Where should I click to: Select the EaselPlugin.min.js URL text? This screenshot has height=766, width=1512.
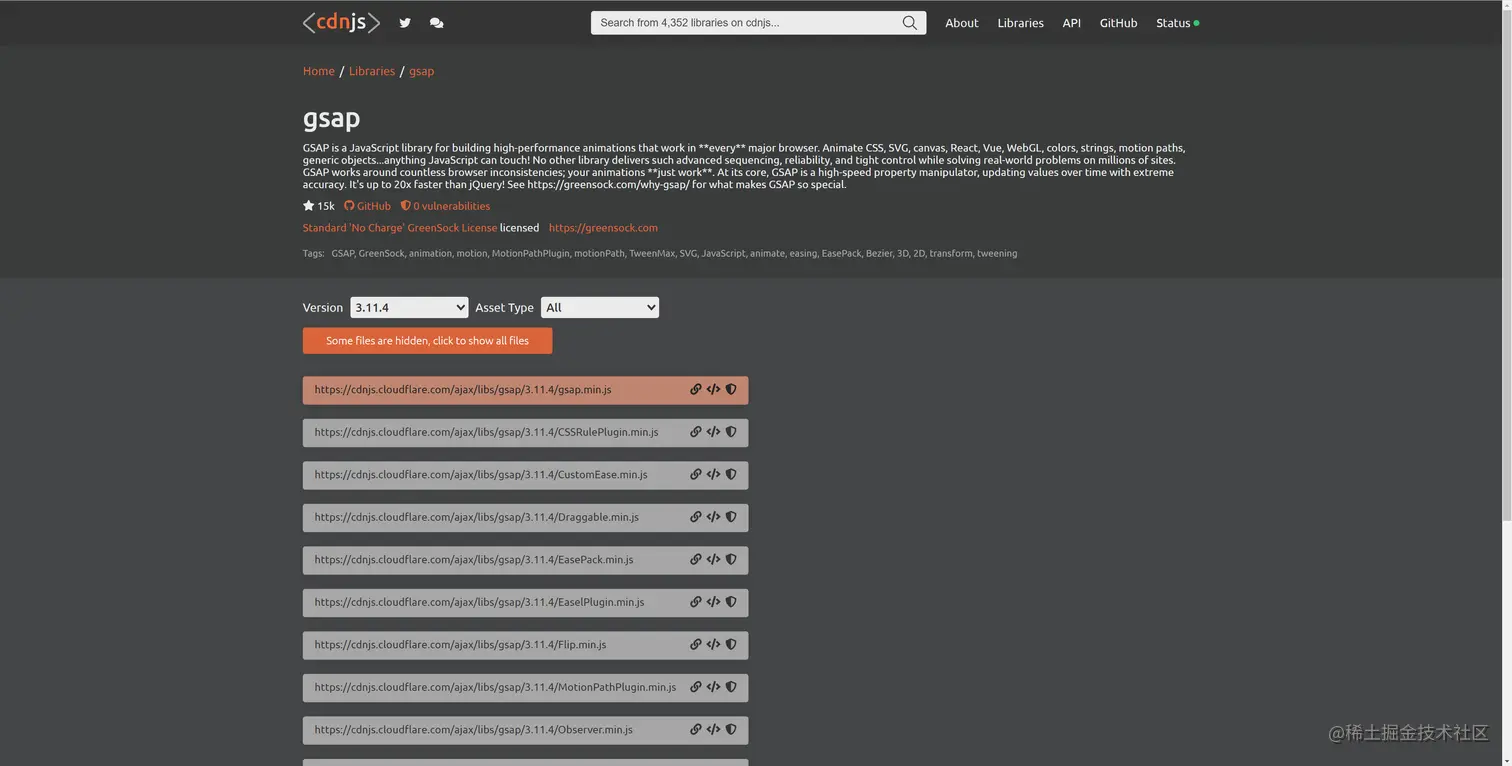click(x=479, y=602)
